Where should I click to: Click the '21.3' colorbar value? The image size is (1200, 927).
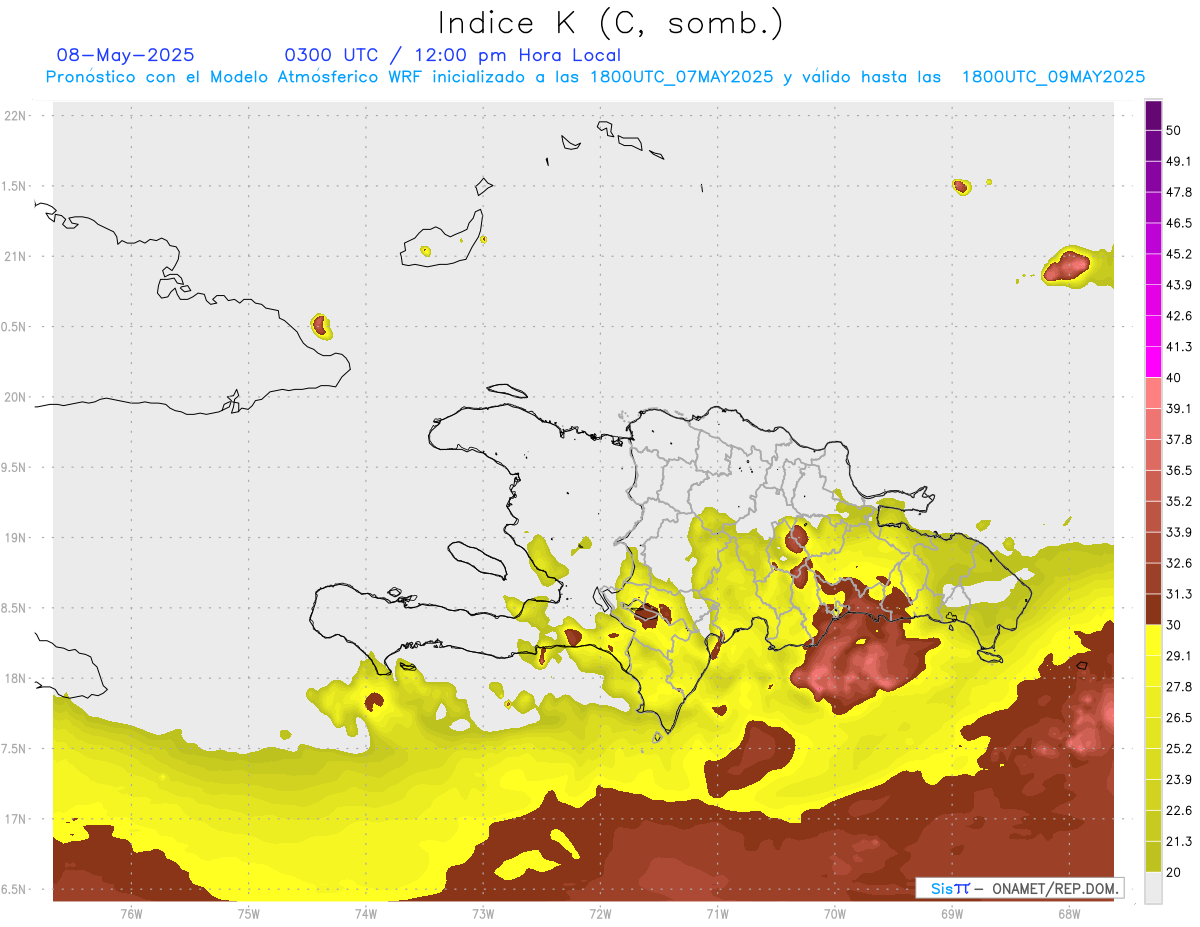tap(1179, 842)
